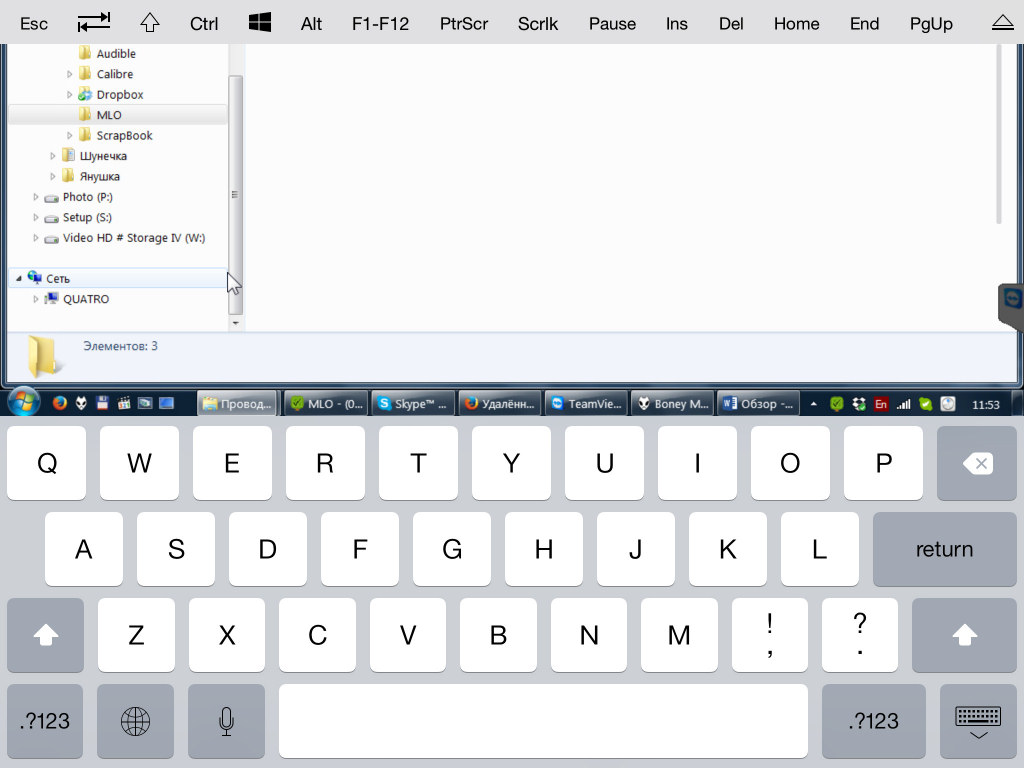1024x768 pixels.
Task: Click the Windows Start orb
Action: pos(23,403)
